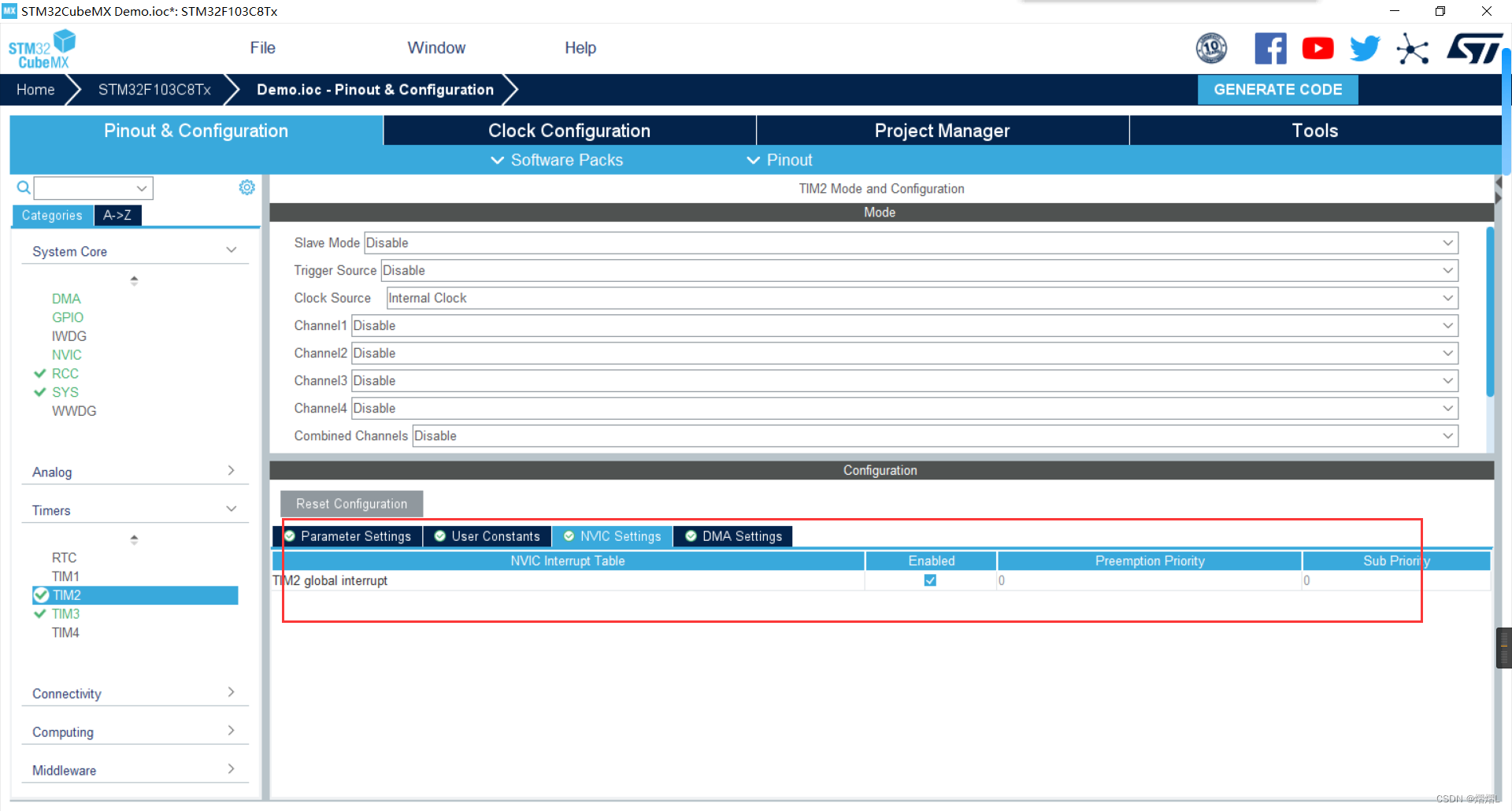Open the Slave Mode dropdown
The height and width of the screenshot is (811, 1512).
point(911,243)
